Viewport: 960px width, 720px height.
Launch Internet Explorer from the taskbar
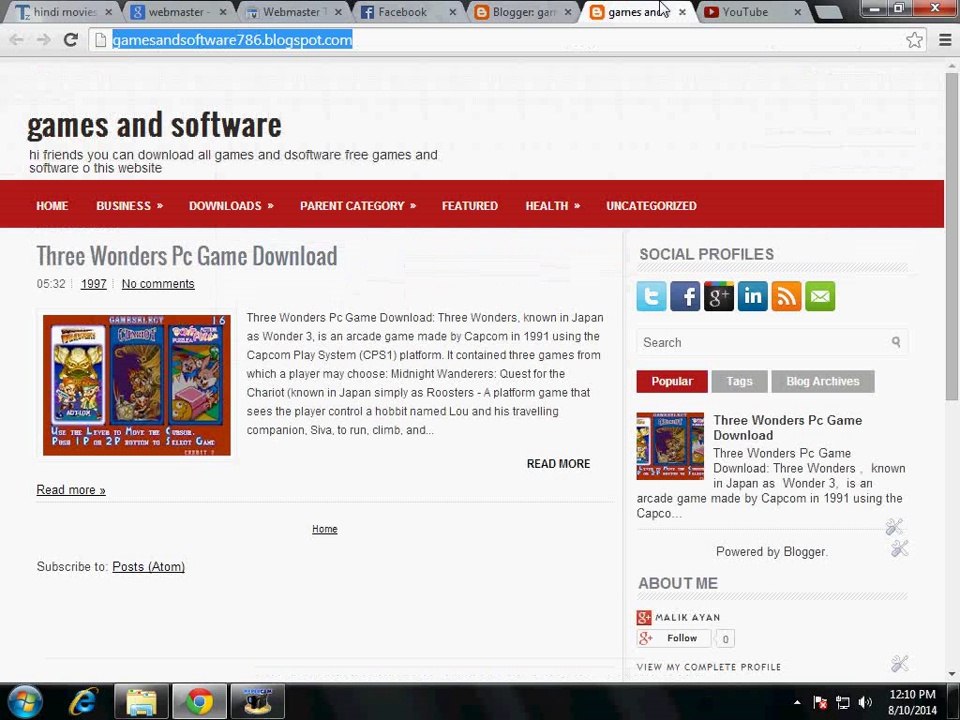tap(83, 701)
